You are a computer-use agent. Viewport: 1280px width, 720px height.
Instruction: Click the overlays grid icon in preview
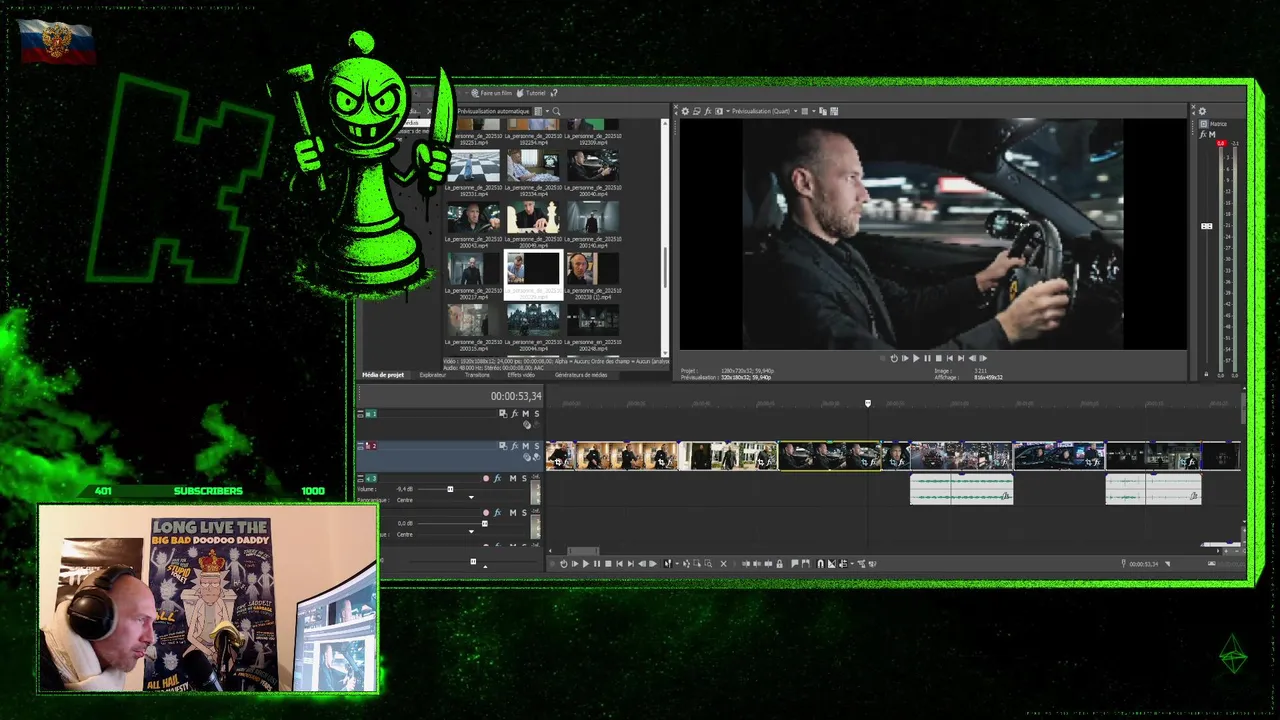click(x=805, y=111)
